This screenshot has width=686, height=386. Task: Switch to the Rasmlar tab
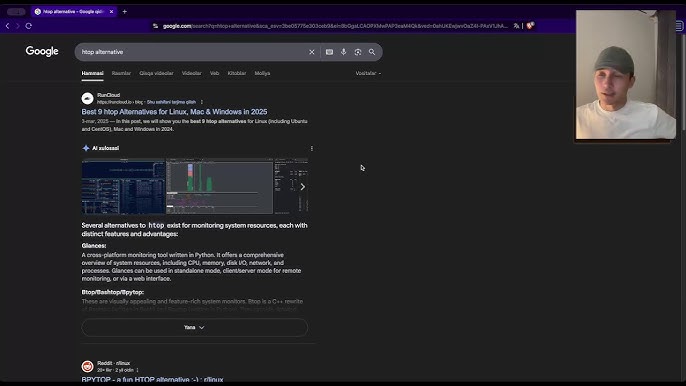pos(121,73)
